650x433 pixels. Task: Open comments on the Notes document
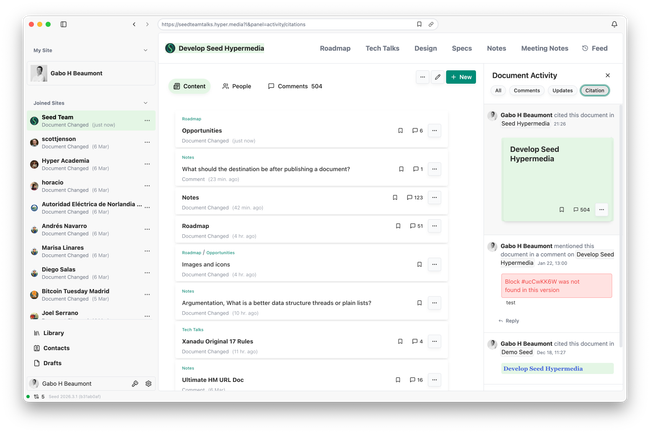(x=416, y=198)
